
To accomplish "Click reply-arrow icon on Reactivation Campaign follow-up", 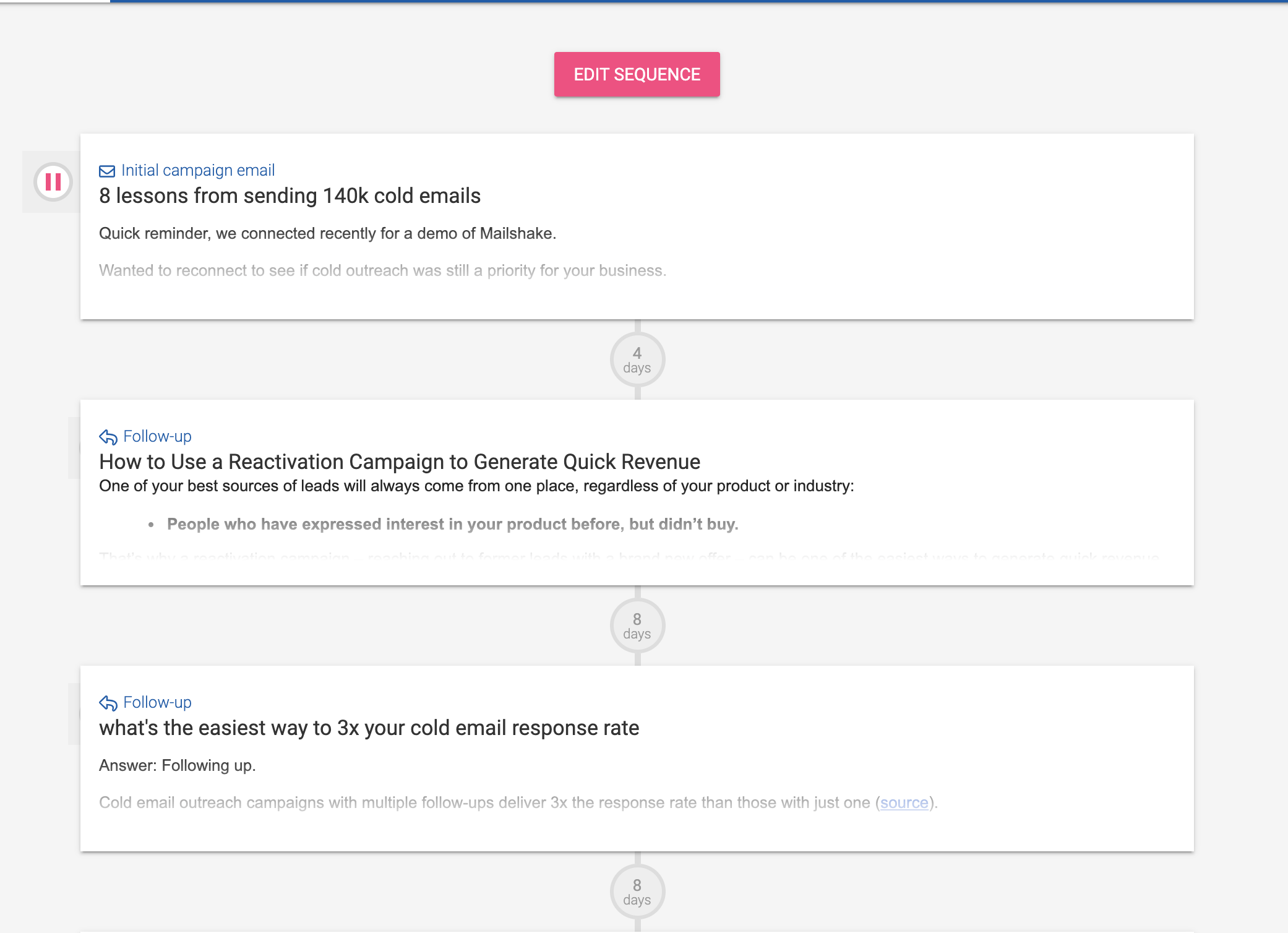I will click(x=108, y=437).
